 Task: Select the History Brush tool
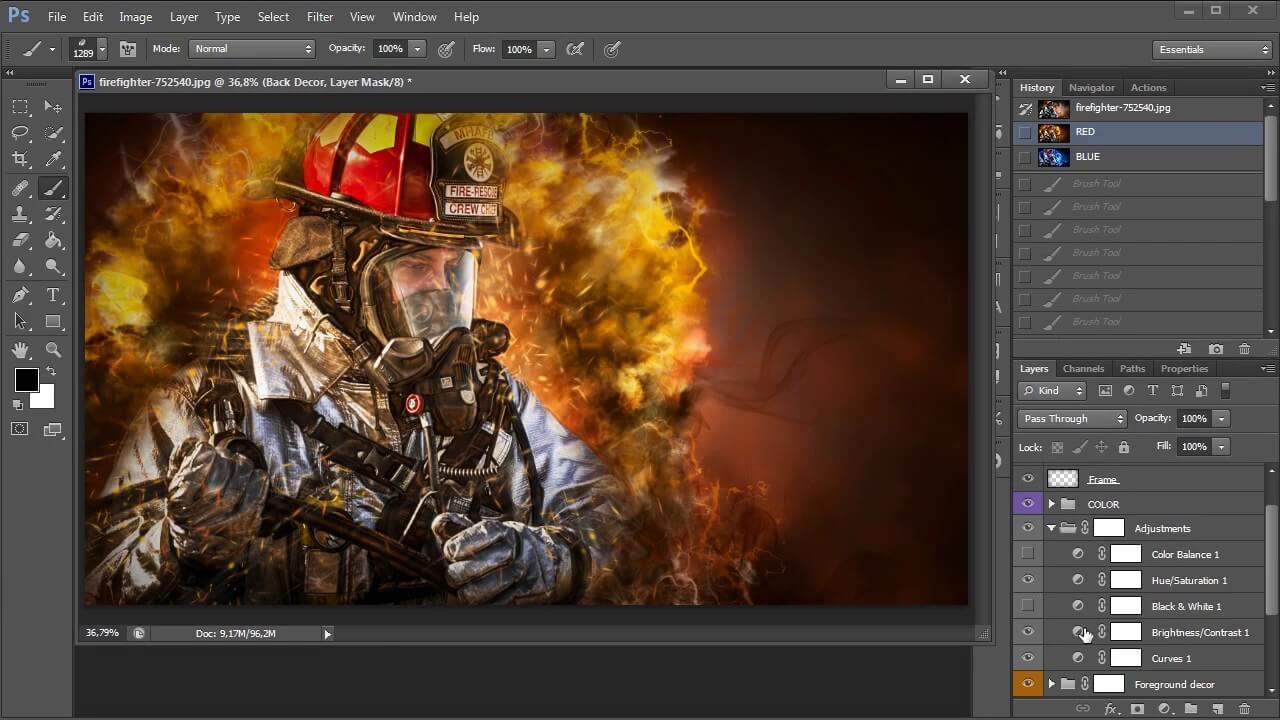click(54, 214)
